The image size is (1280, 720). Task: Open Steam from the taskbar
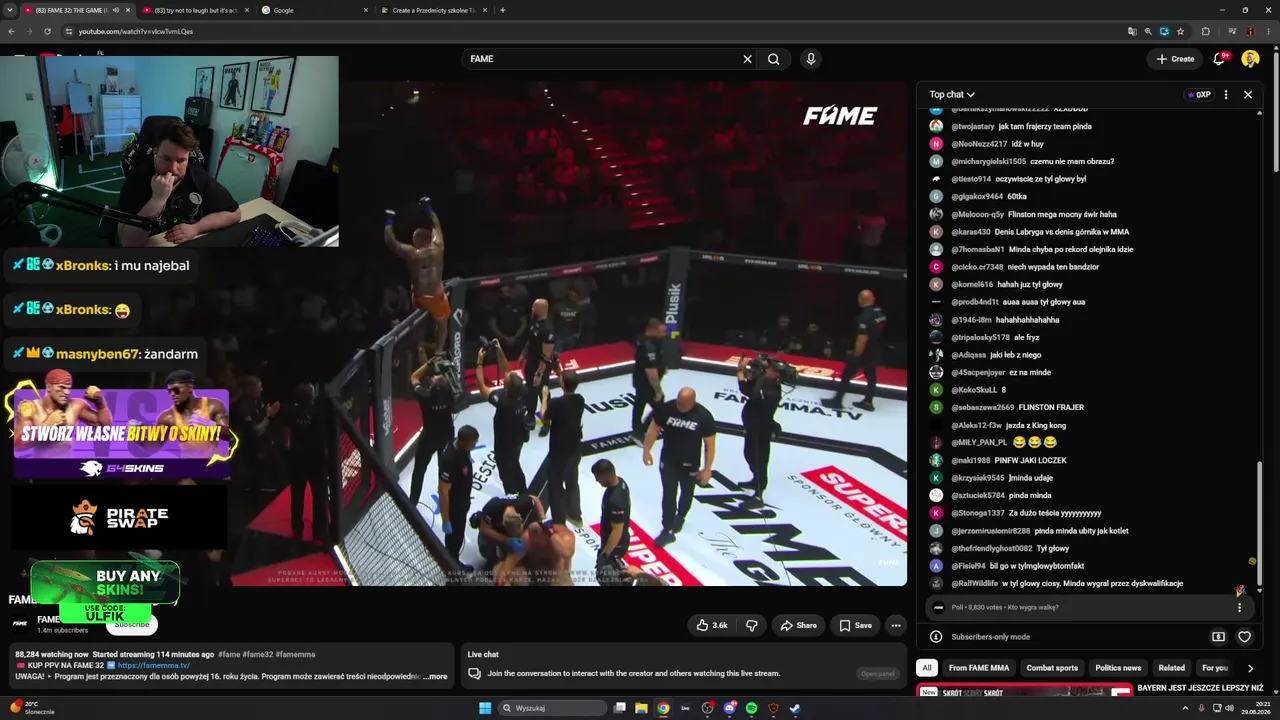pos(795,708)
